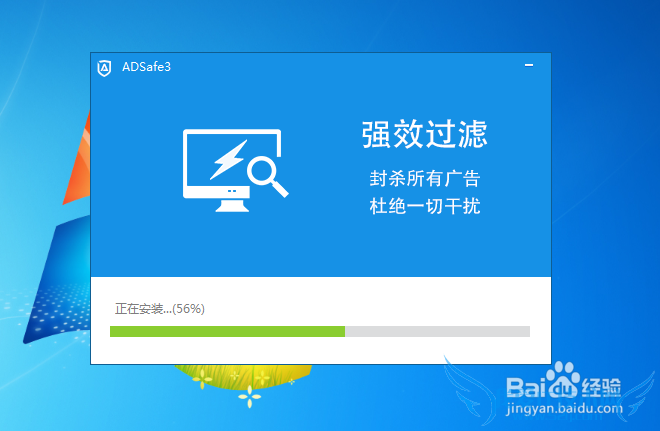
Task: Click the Bai text of the Baidu logo
Action: pyautogui.click(x=526, y=388)
